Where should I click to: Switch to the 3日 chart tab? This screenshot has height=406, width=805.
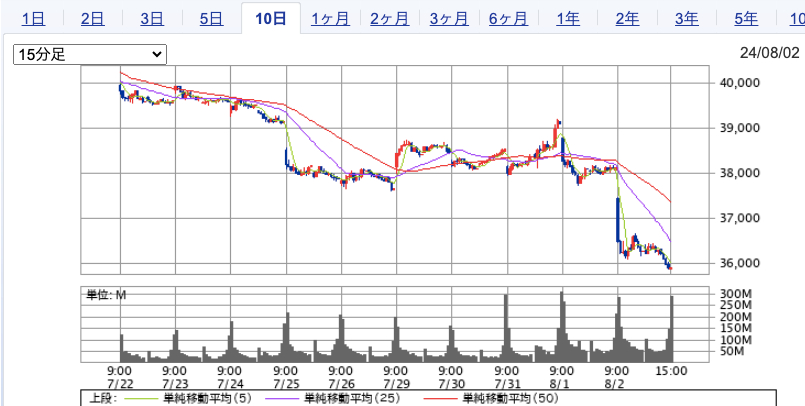152,20
